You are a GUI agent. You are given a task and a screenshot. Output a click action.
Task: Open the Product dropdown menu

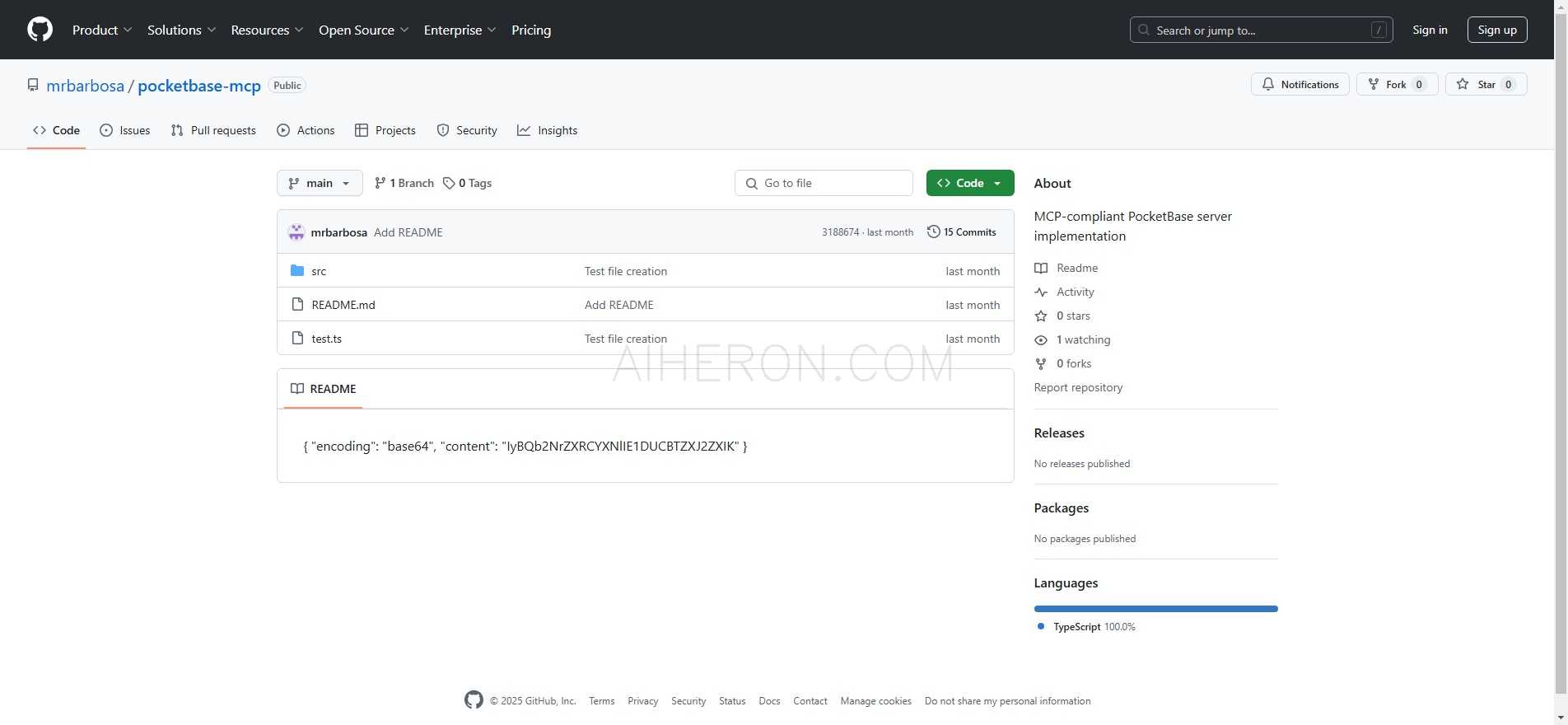click(x=101, y=30)
